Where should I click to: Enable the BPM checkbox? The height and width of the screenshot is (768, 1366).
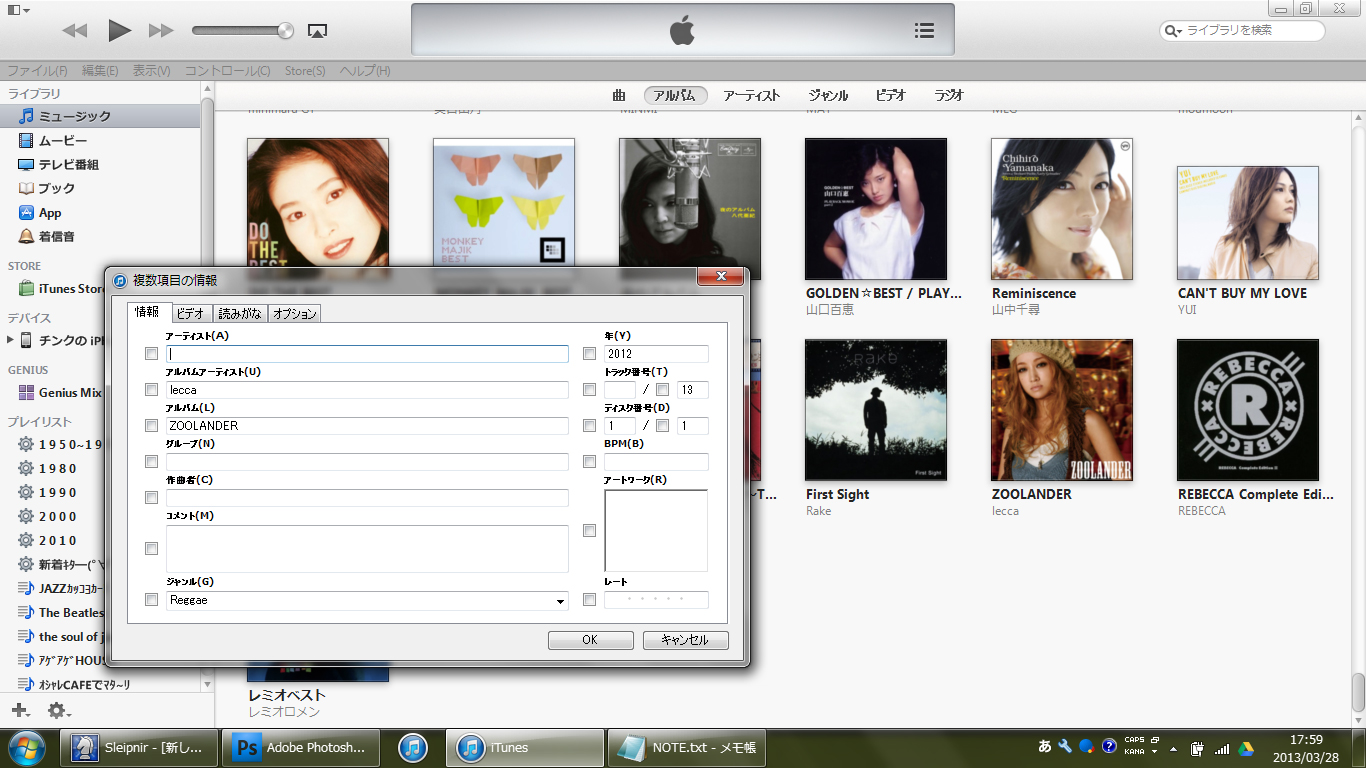coord(589,462)
